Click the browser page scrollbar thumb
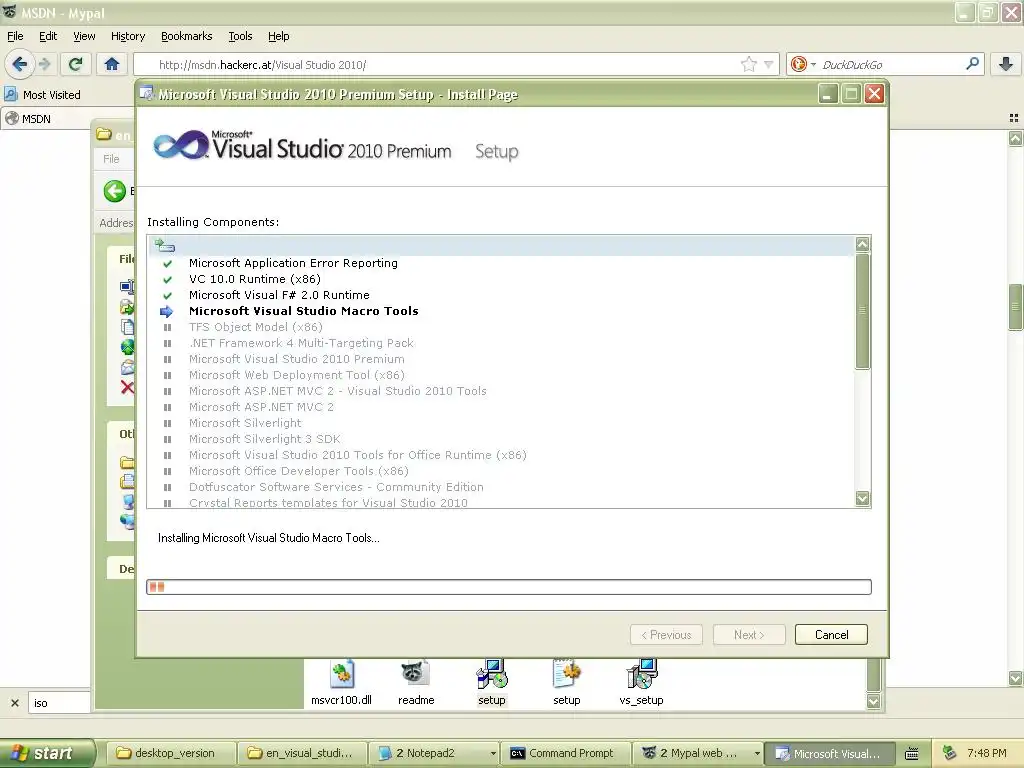Viewport: 1024px width, 768px height. (x=1015, y=307)
